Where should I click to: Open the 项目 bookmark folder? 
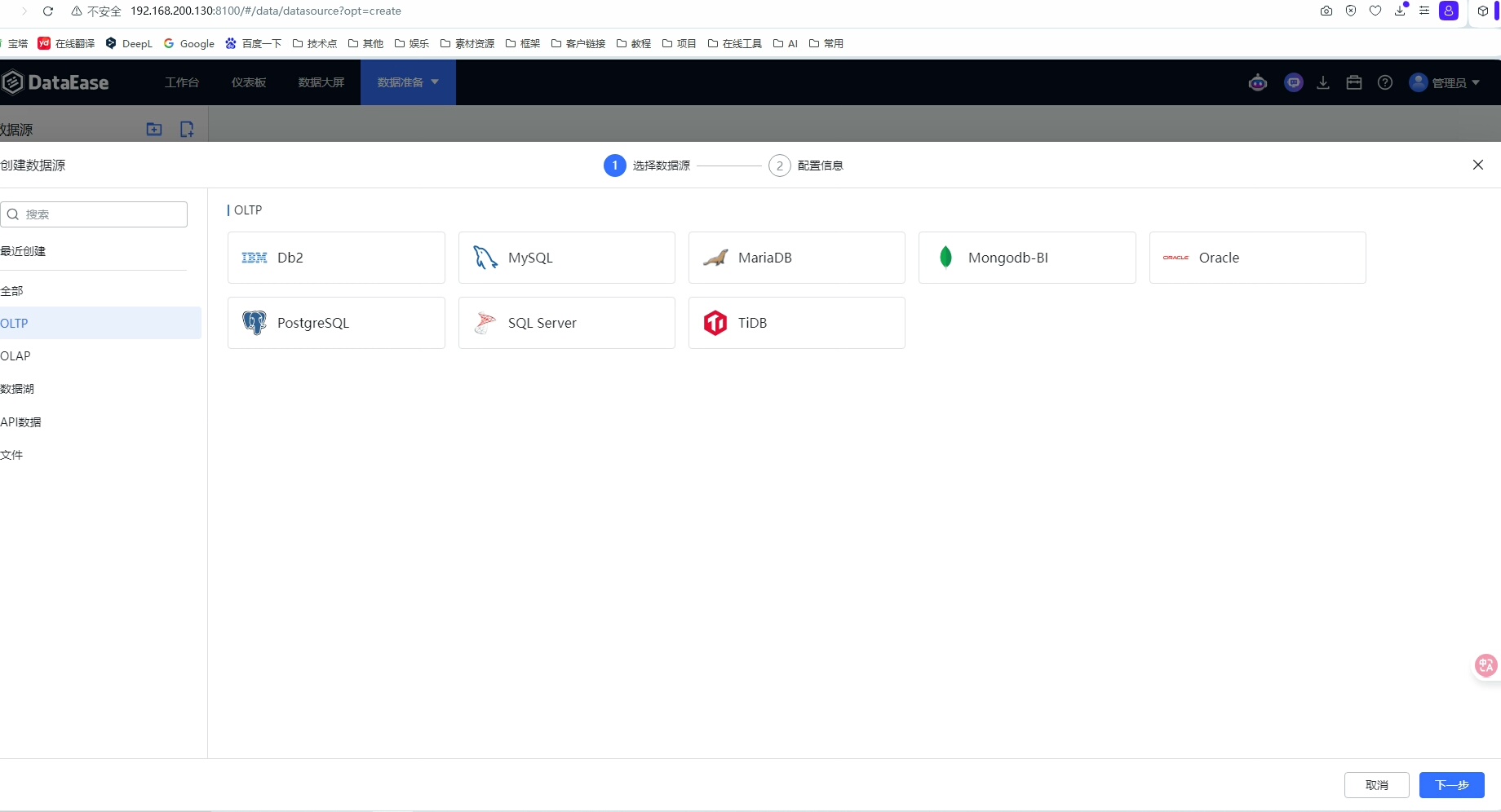click(680, 43)
